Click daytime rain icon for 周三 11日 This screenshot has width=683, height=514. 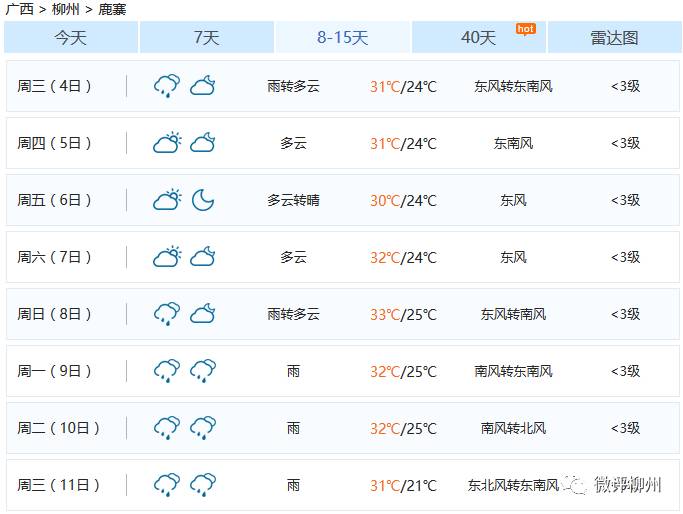click(x=167, y=485)
